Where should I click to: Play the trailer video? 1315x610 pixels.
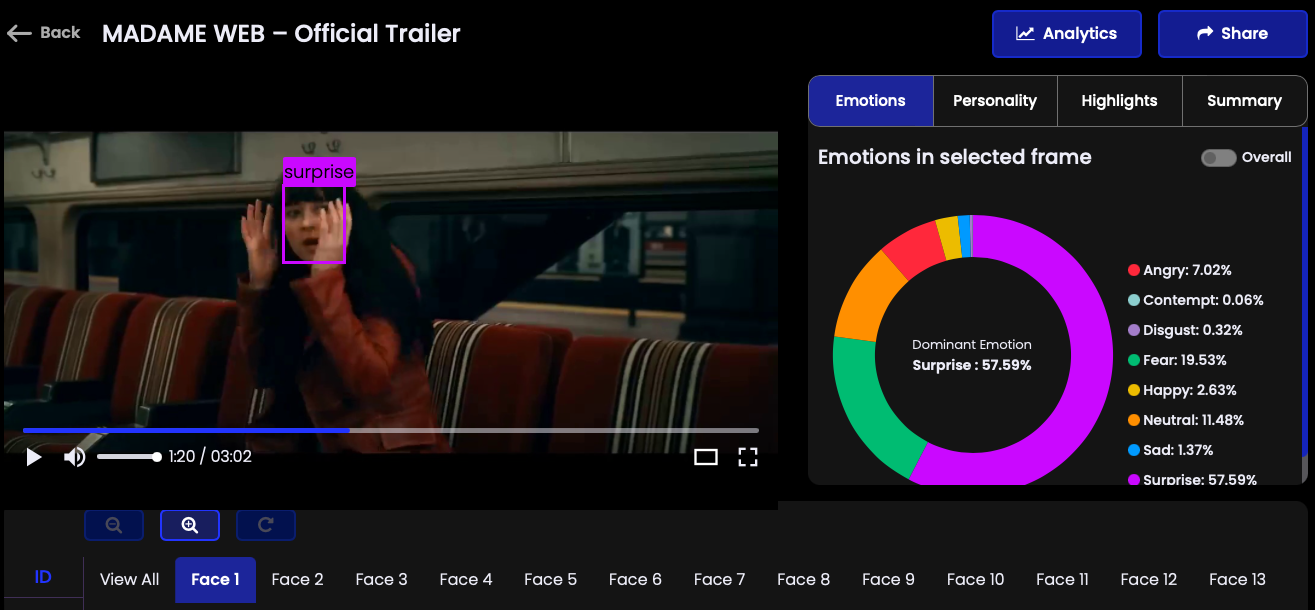[x=34, y=457]
